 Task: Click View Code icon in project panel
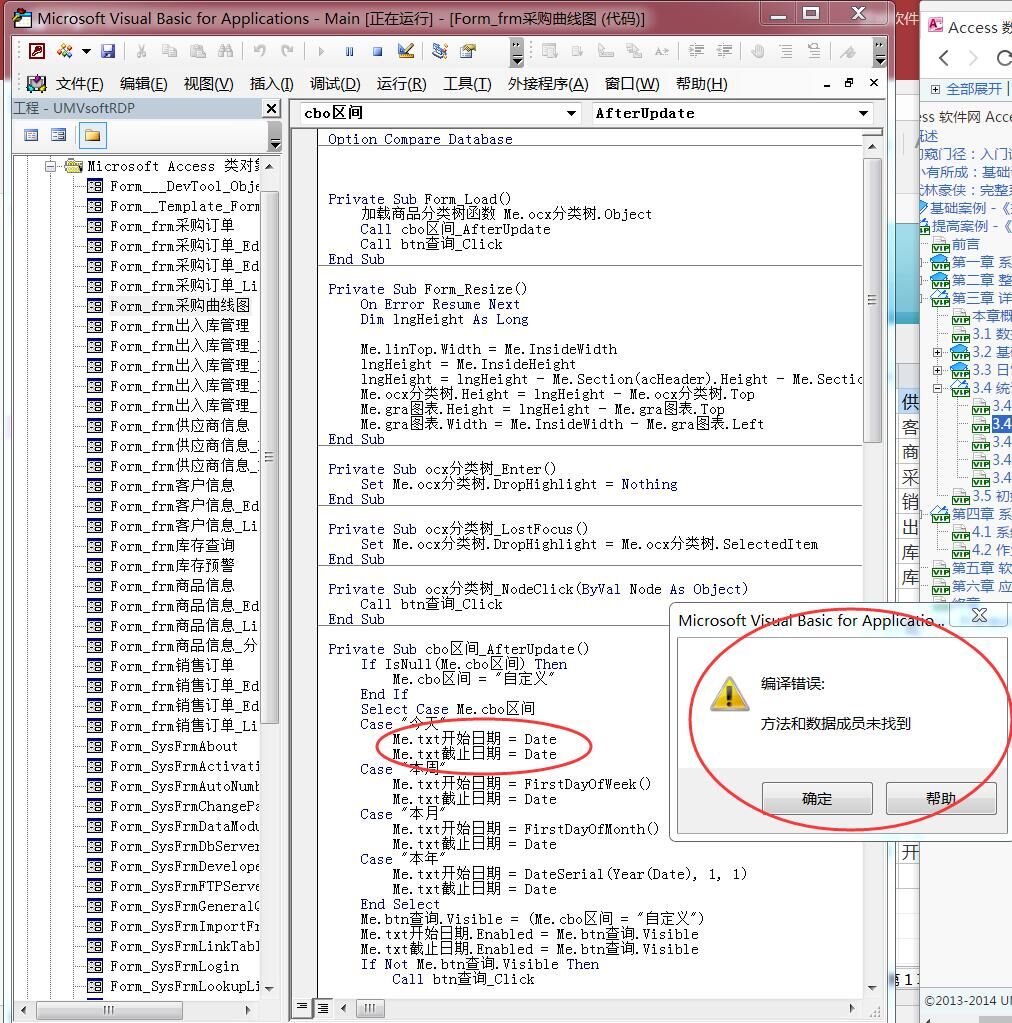point(31,135)
